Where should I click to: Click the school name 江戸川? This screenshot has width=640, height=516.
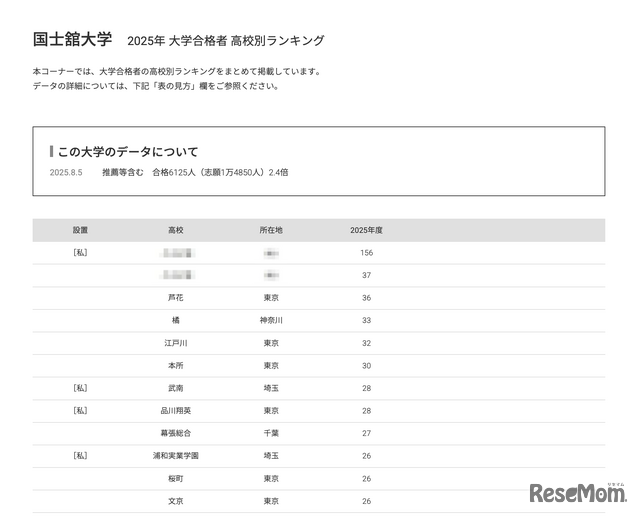[176, 343]
